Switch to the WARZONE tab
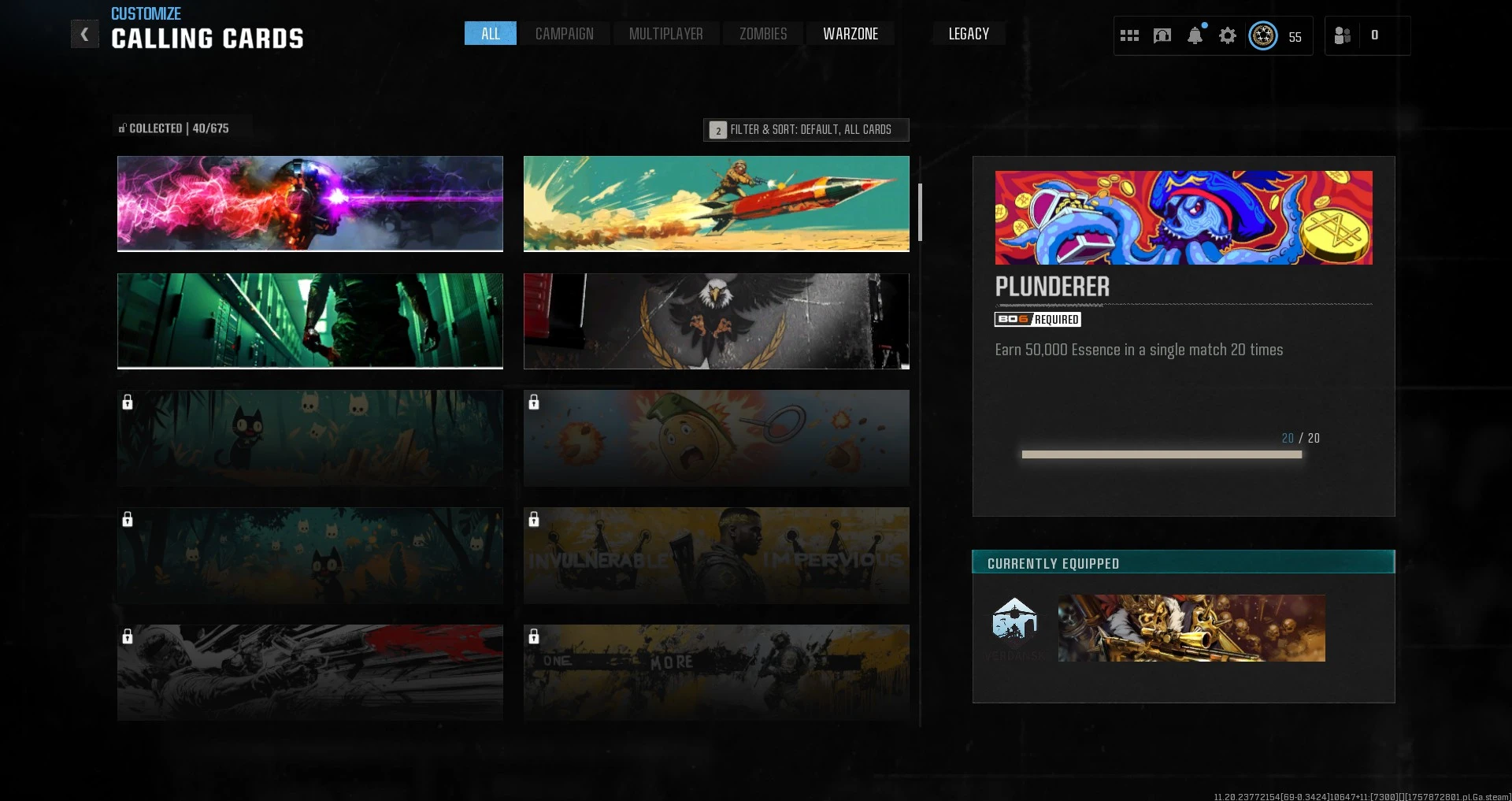 [x=850, y=34]
